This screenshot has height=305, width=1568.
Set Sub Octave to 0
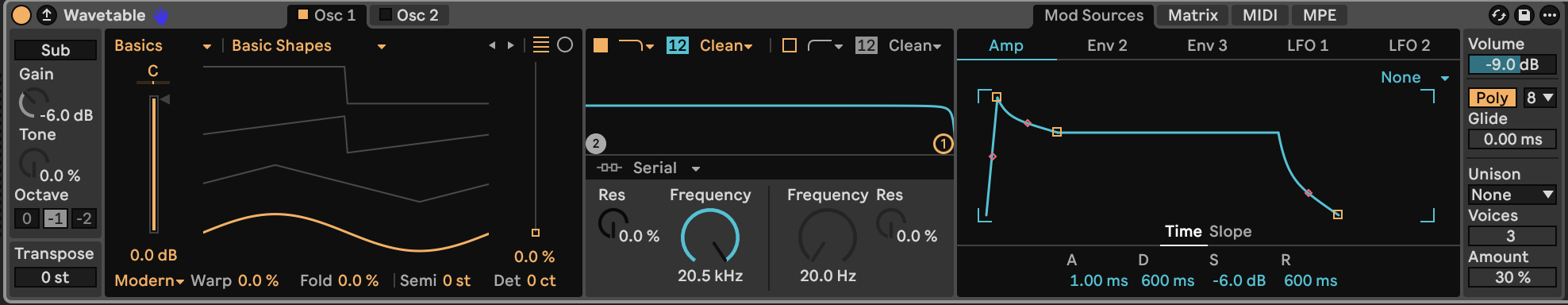(x=27, y=218)
